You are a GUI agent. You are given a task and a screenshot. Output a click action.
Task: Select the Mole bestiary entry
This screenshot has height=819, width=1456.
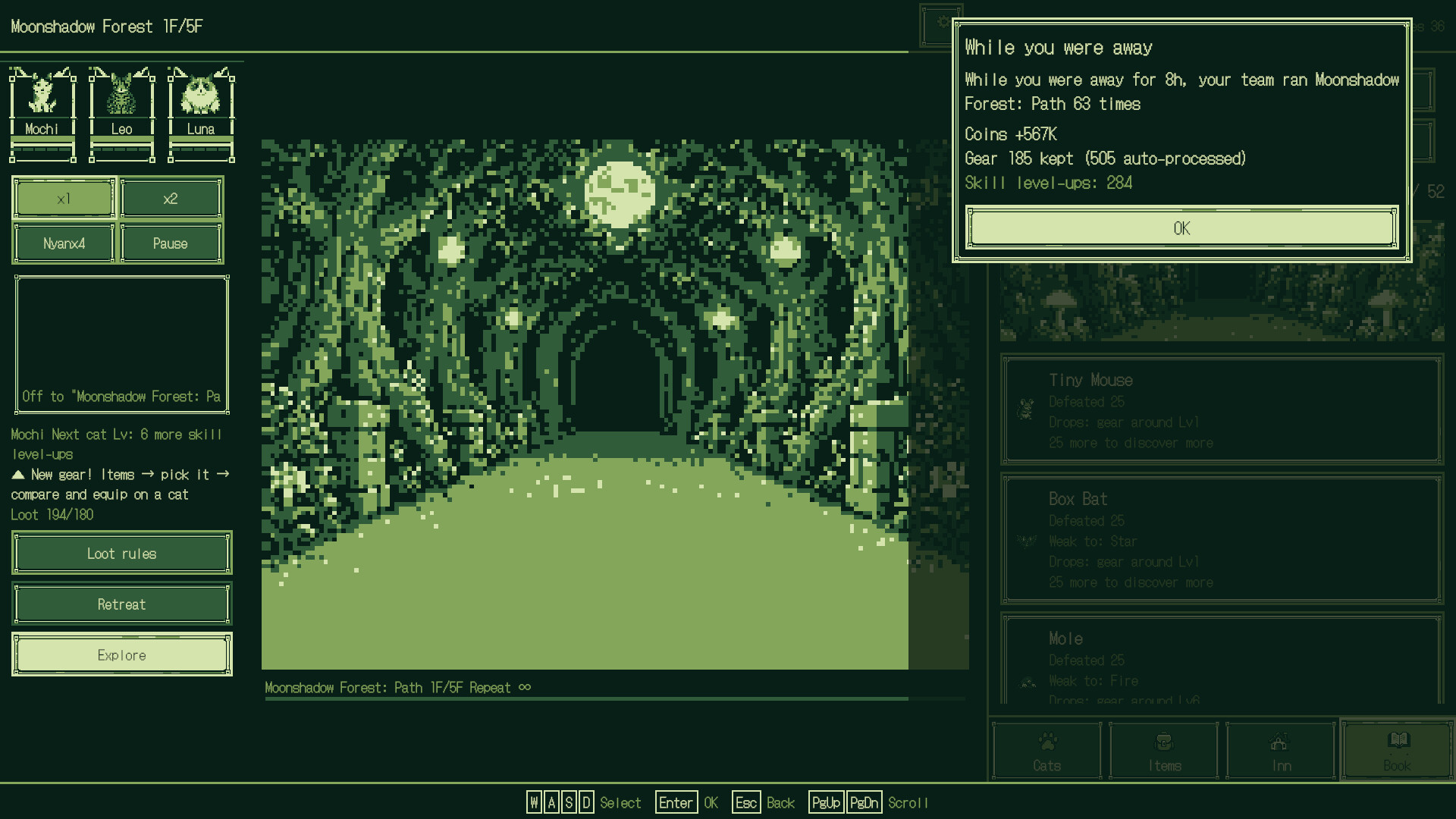pyautogui.click(x=1222, y=658)
